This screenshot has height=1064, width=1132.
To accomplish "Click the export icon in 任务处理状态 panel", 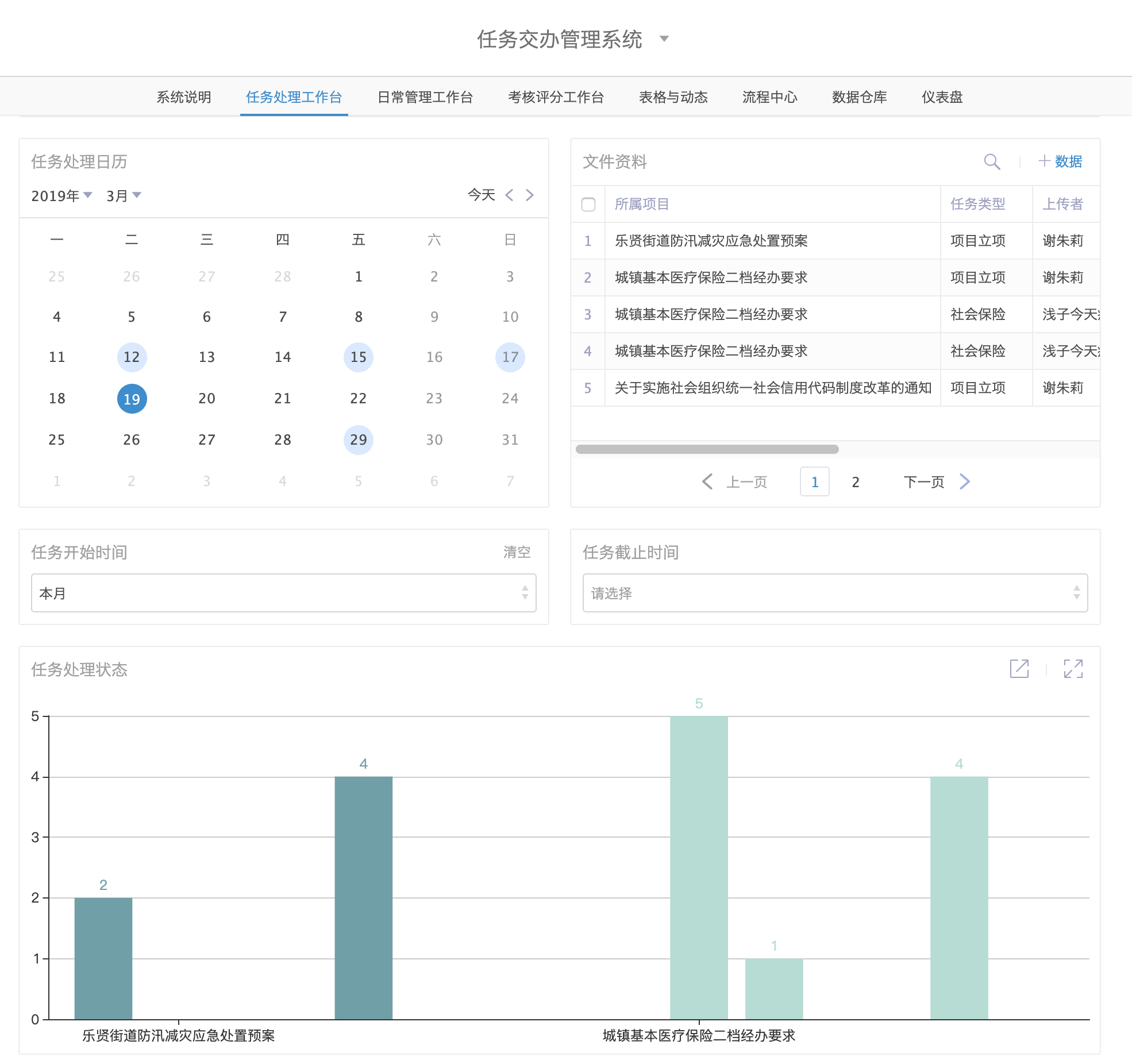I will click(1019, 669).
